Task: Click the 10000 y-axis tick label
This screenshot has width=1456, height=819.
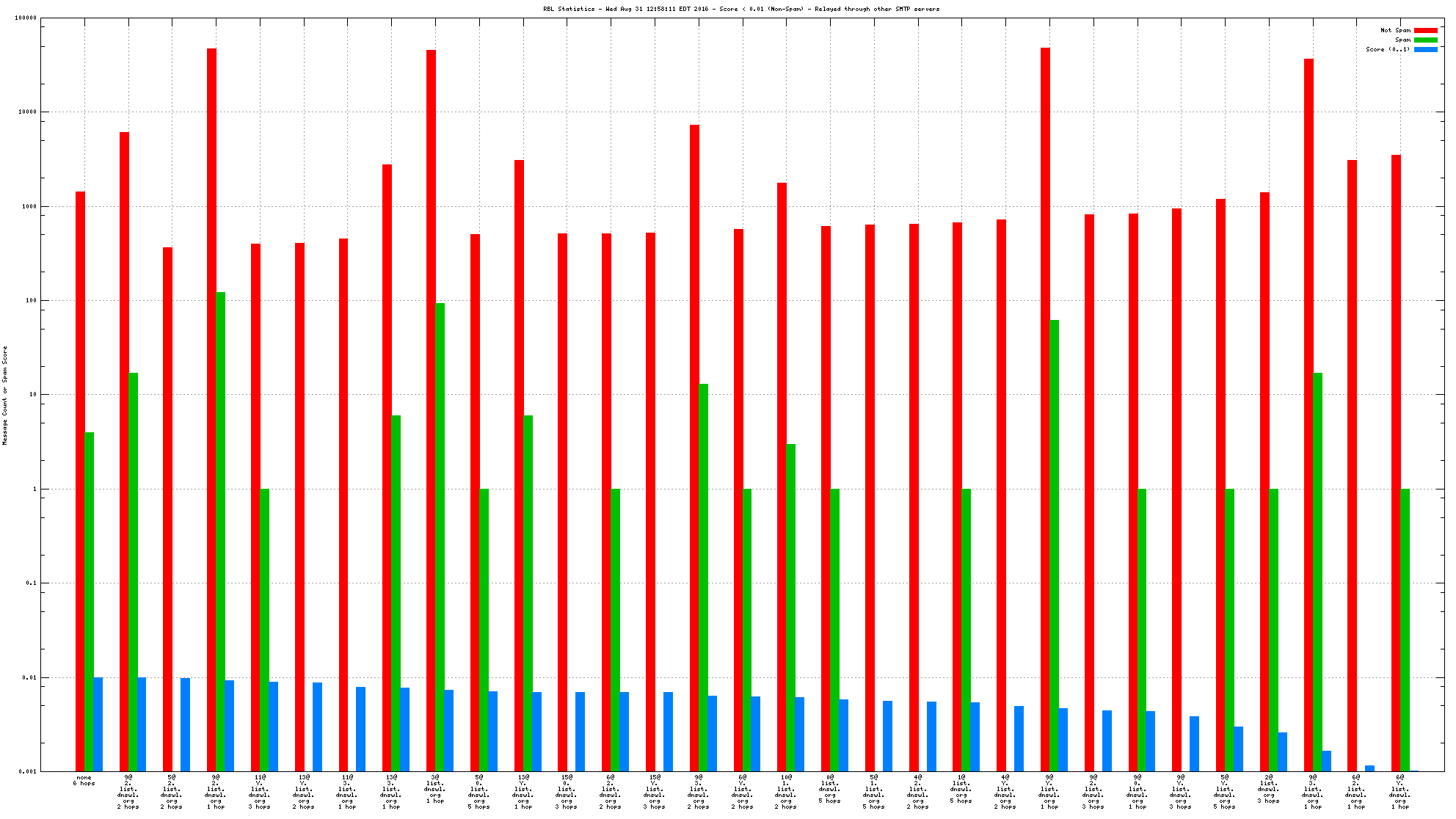Action: (x=27, y=112)
